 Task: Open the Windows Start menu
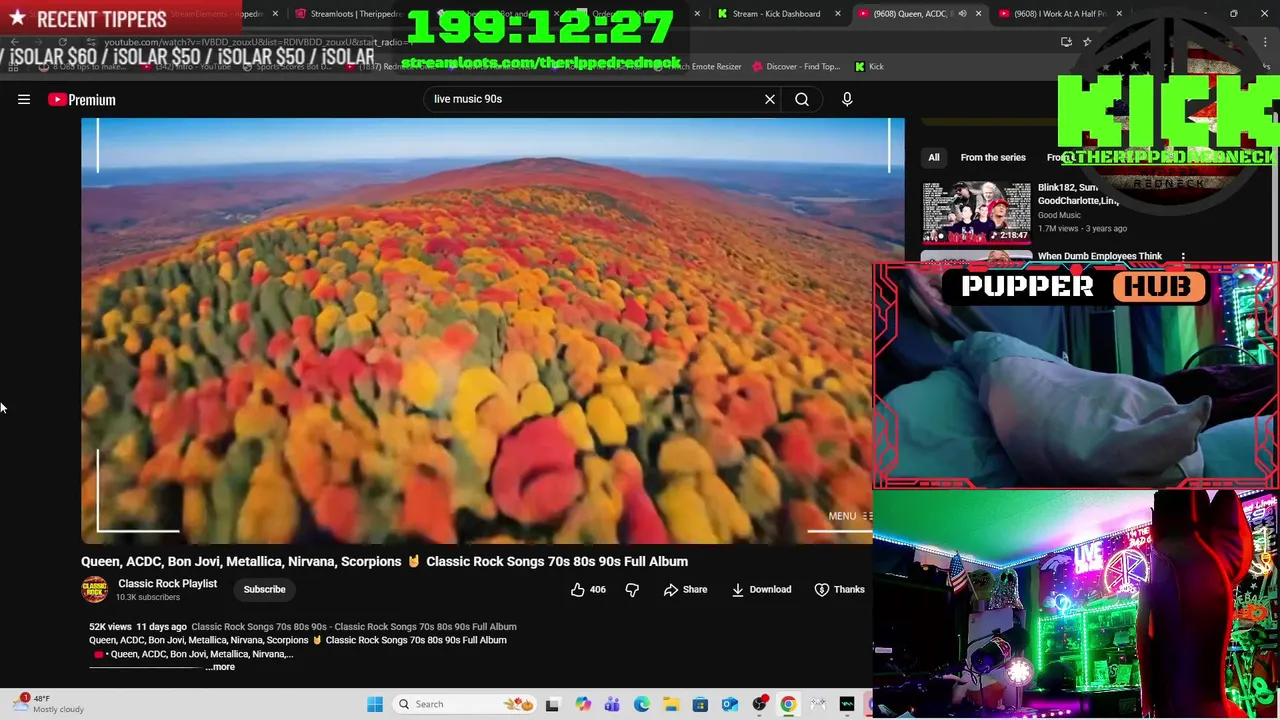tap(375, 704)
